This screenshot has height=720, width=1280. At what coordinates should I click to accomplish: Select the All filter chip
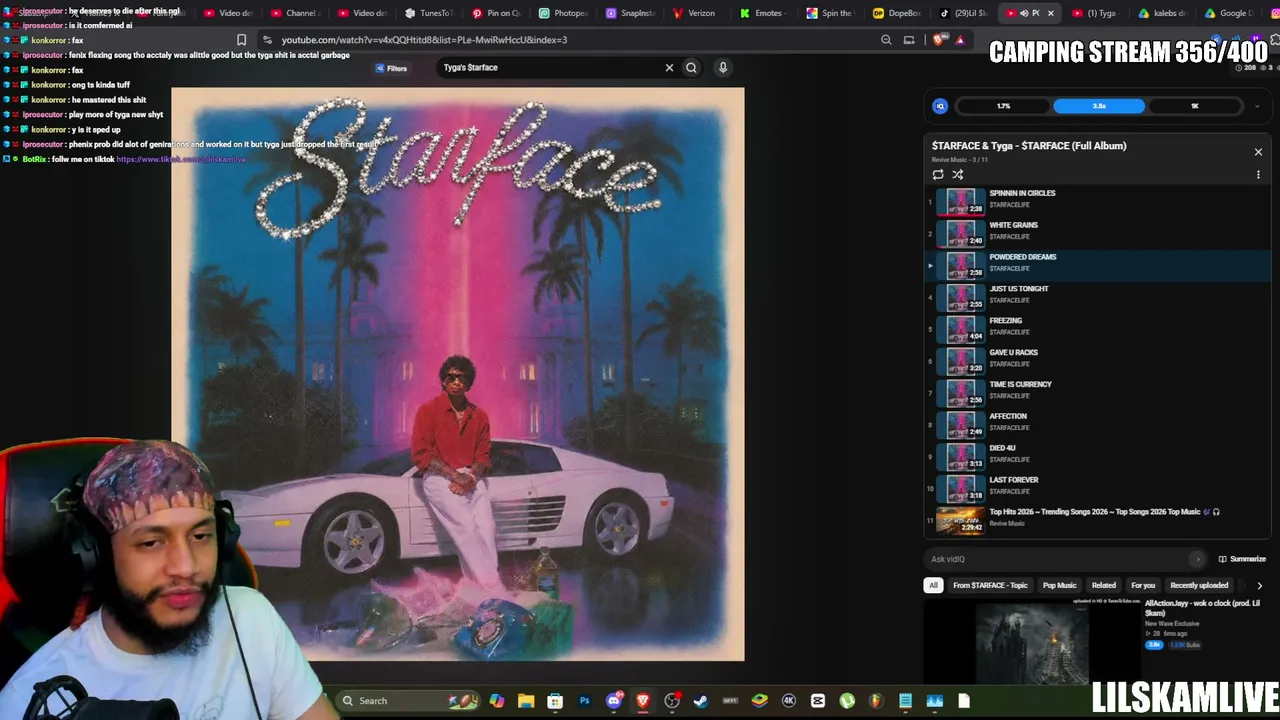tap(933, 585)
